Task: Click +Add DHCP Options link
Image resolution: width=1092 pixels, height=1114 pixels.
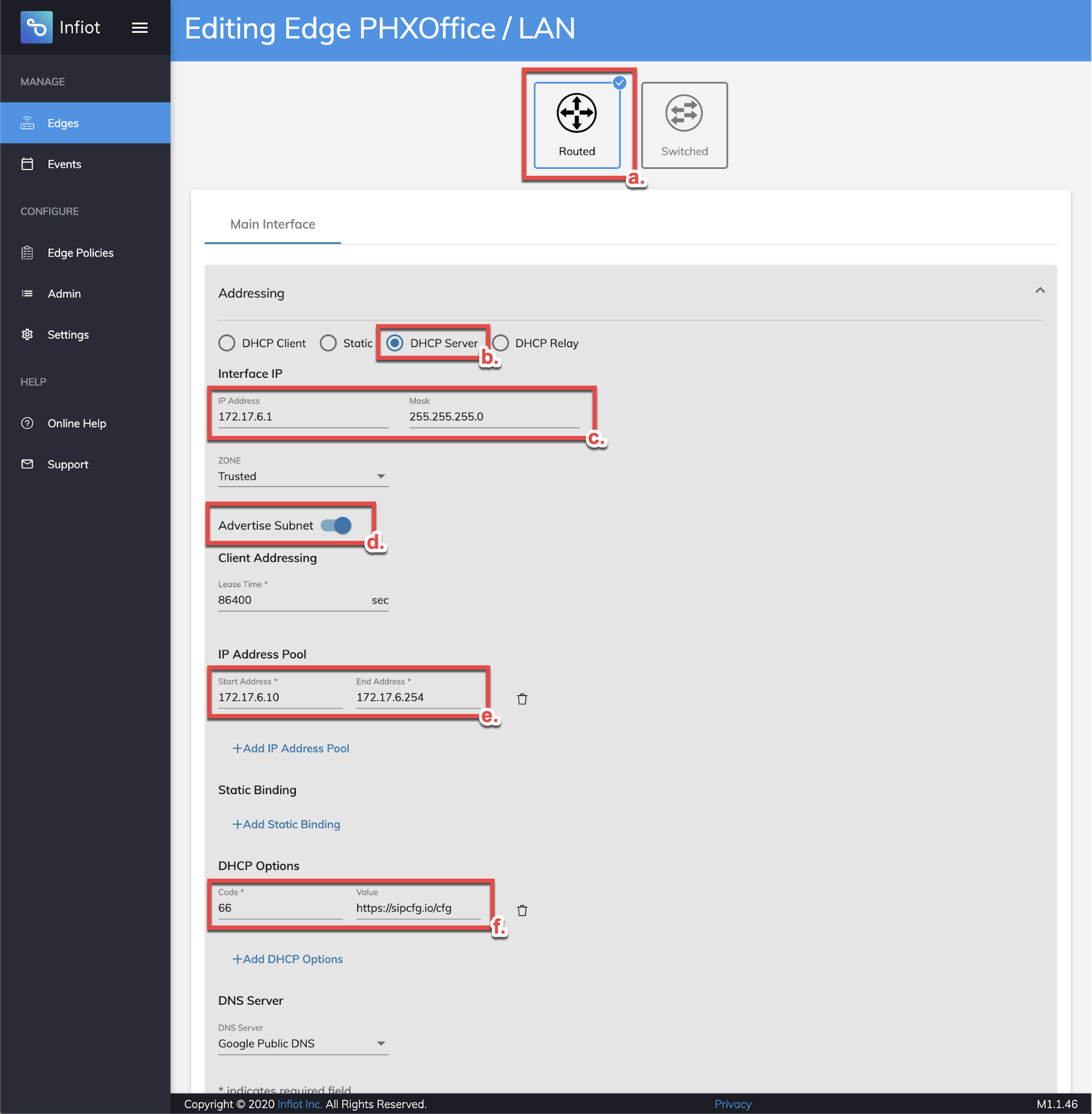Action: tap(287, 959)
